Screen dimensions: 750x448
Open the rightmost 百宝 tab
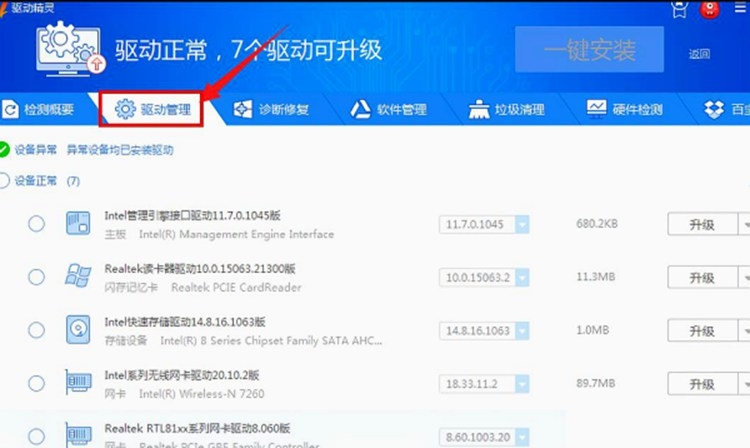pyautogui.click(x=727, y=109)
